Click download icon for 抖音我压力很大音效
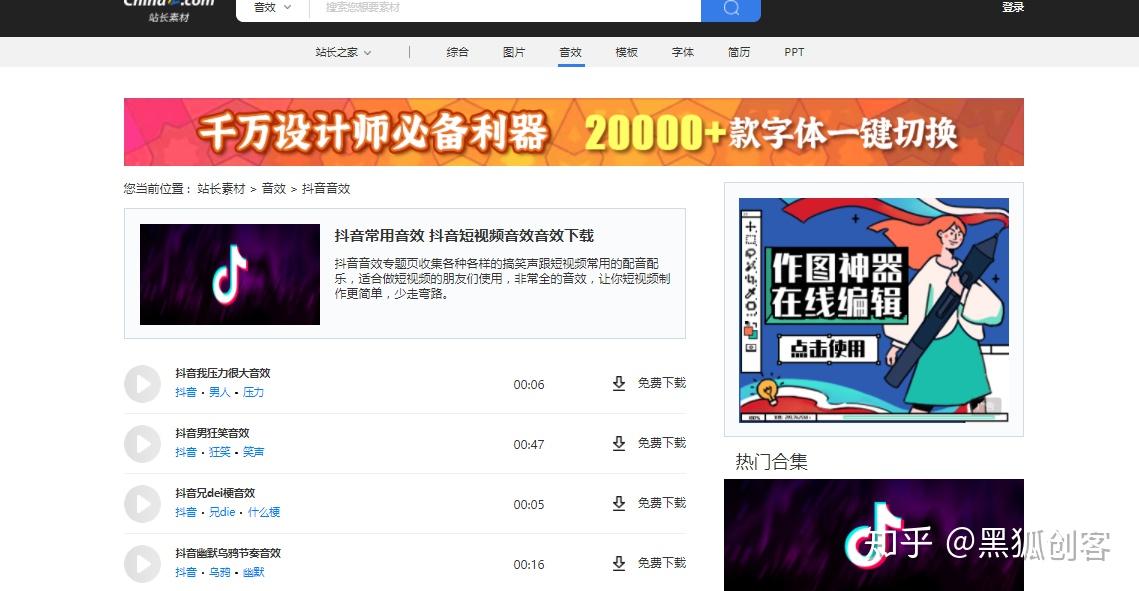This screenshot has width=1139, height=591. 619,383
